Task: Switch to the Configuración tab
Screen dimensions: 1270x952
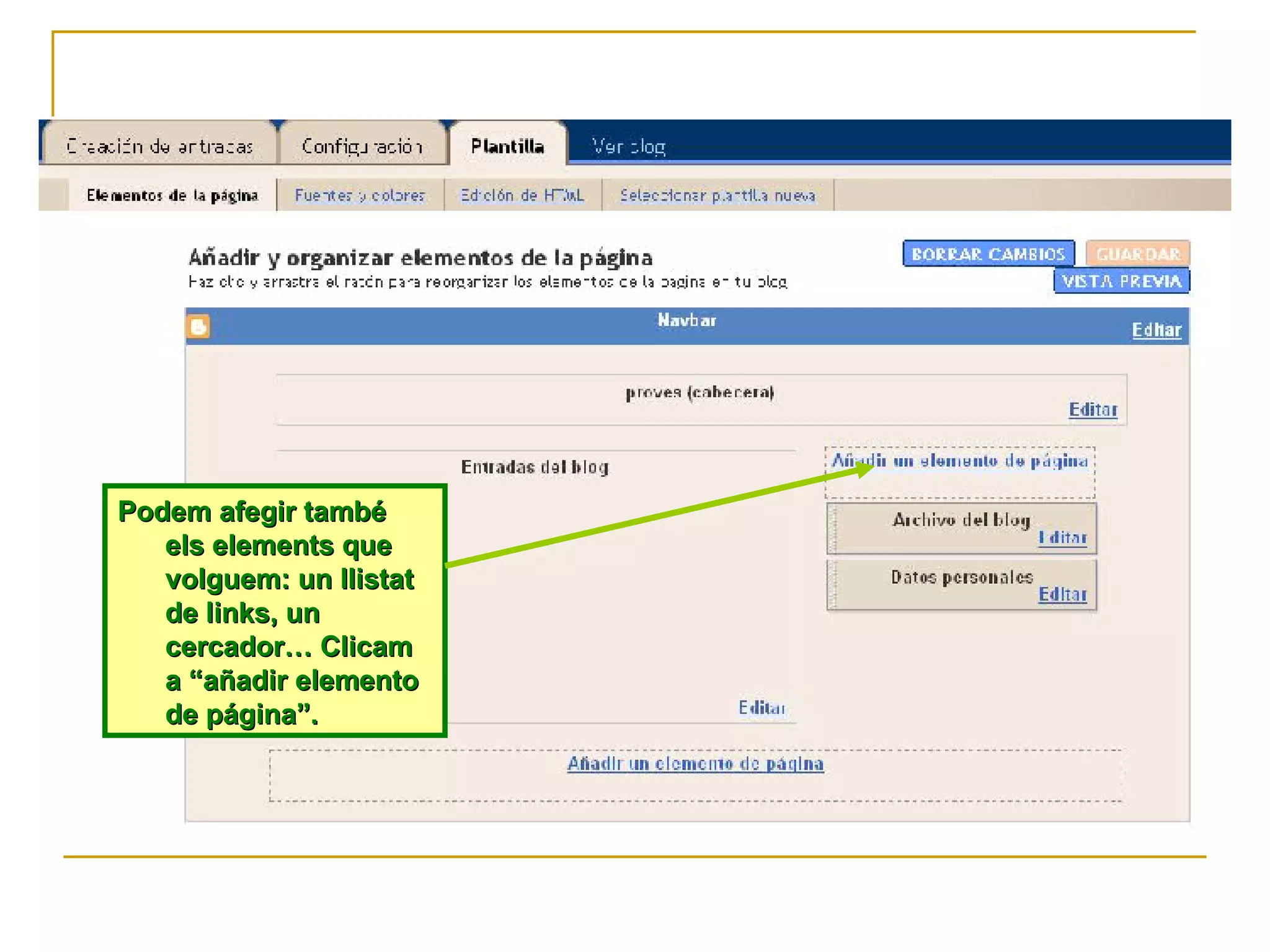Action: pyautogui.click(x=362, y=146)
